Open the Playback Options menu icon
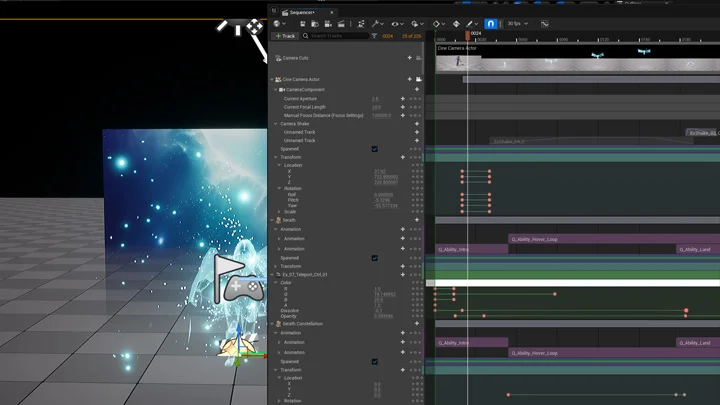Image resolution: width=720 pixels, height=405 pixels. coord(417,24)
